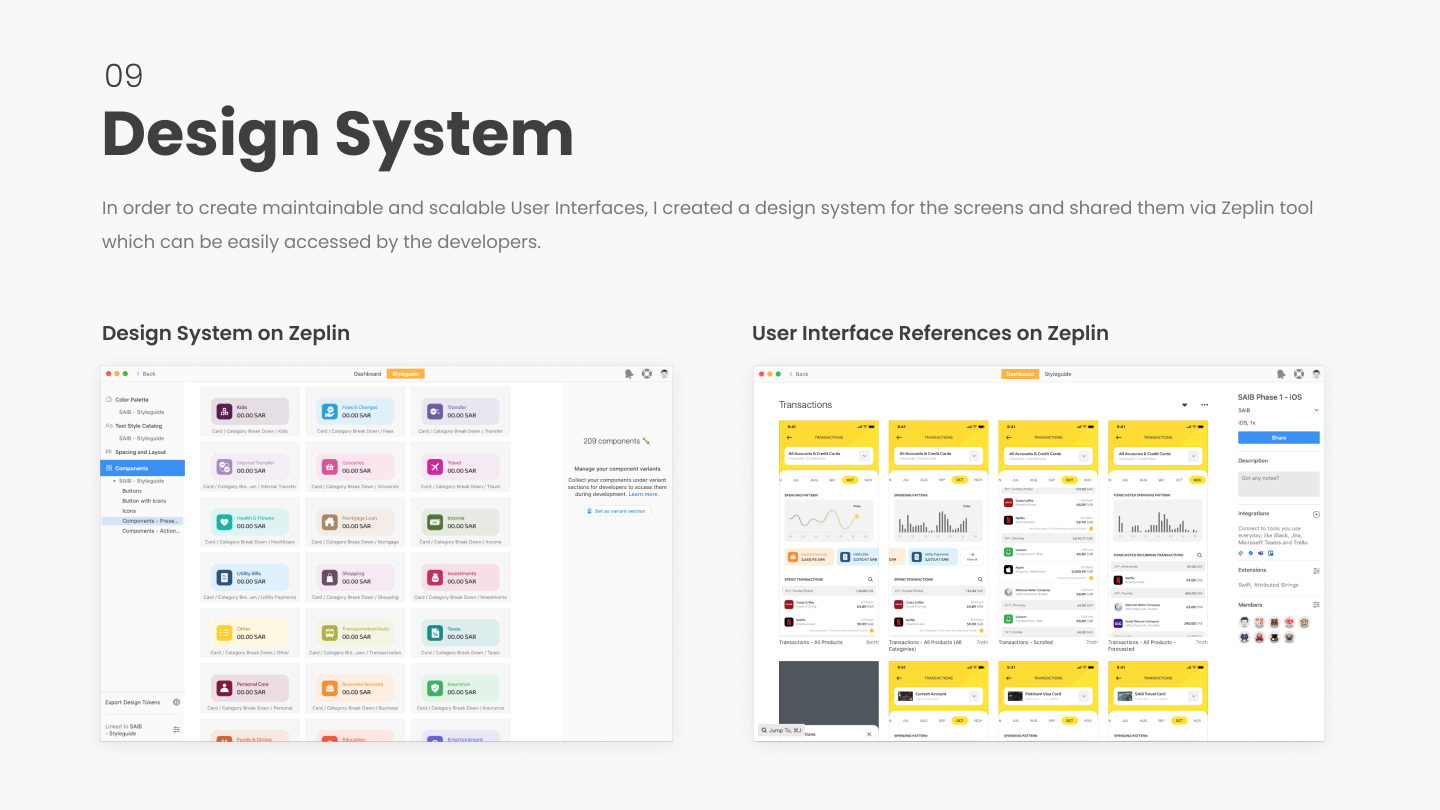
Task: Open the Members settings icon
Action: (x=1316, y=605)
